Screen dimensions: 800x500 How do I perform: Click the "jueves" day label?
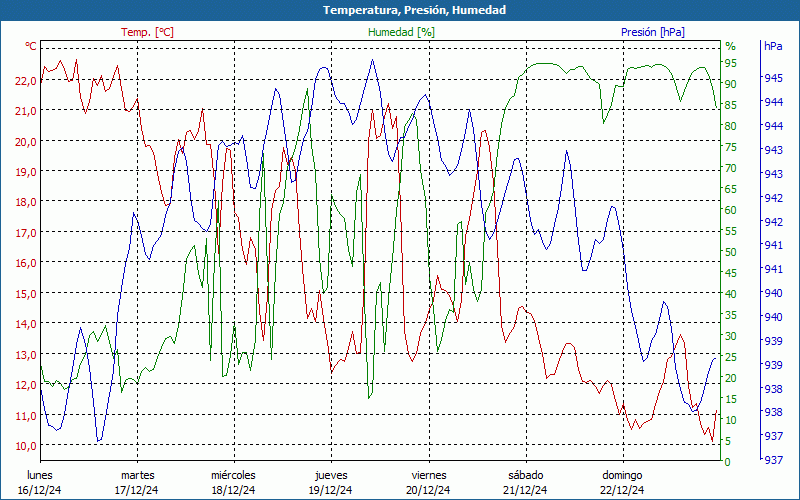[x=331, y=475]
